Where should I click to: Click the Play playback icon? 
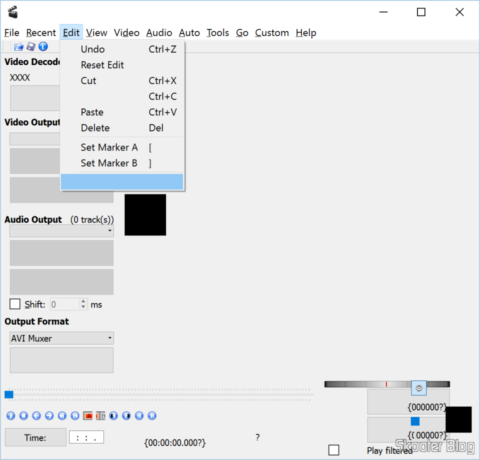11,416
